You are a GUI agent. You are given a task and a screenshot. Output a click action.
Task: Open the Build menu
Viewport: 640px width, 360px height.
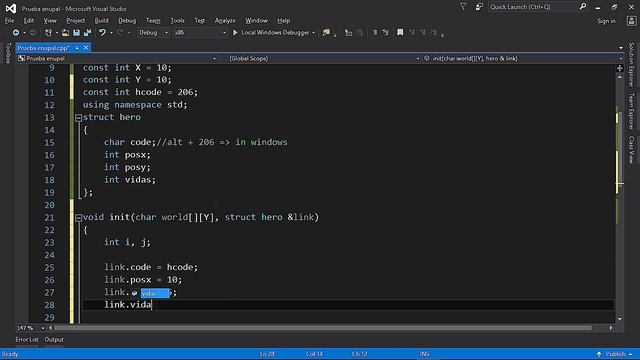(x=101, y=20)
